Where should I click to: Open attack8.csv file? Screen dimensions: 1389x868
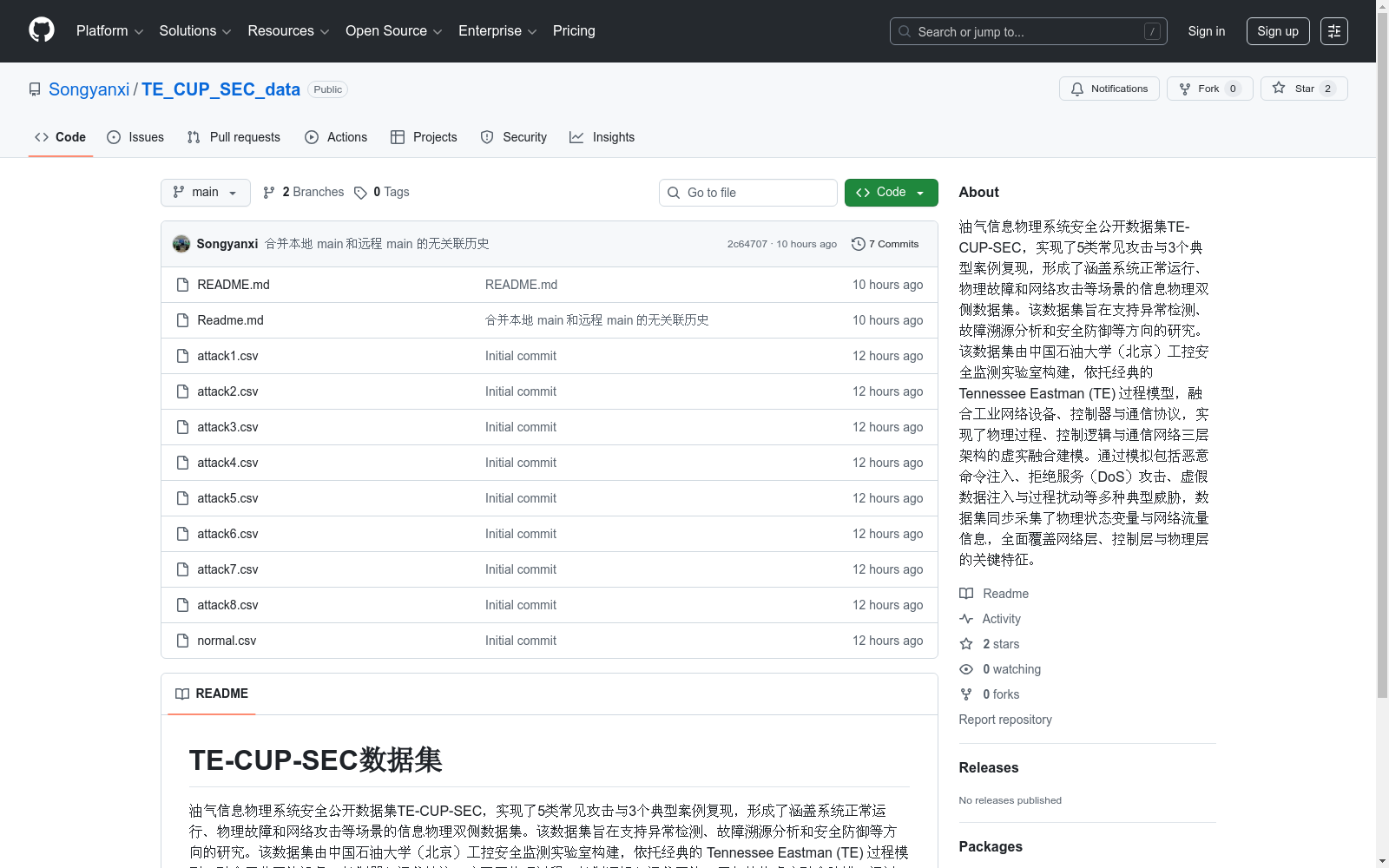pyautogui.click(x=227, y=605)
